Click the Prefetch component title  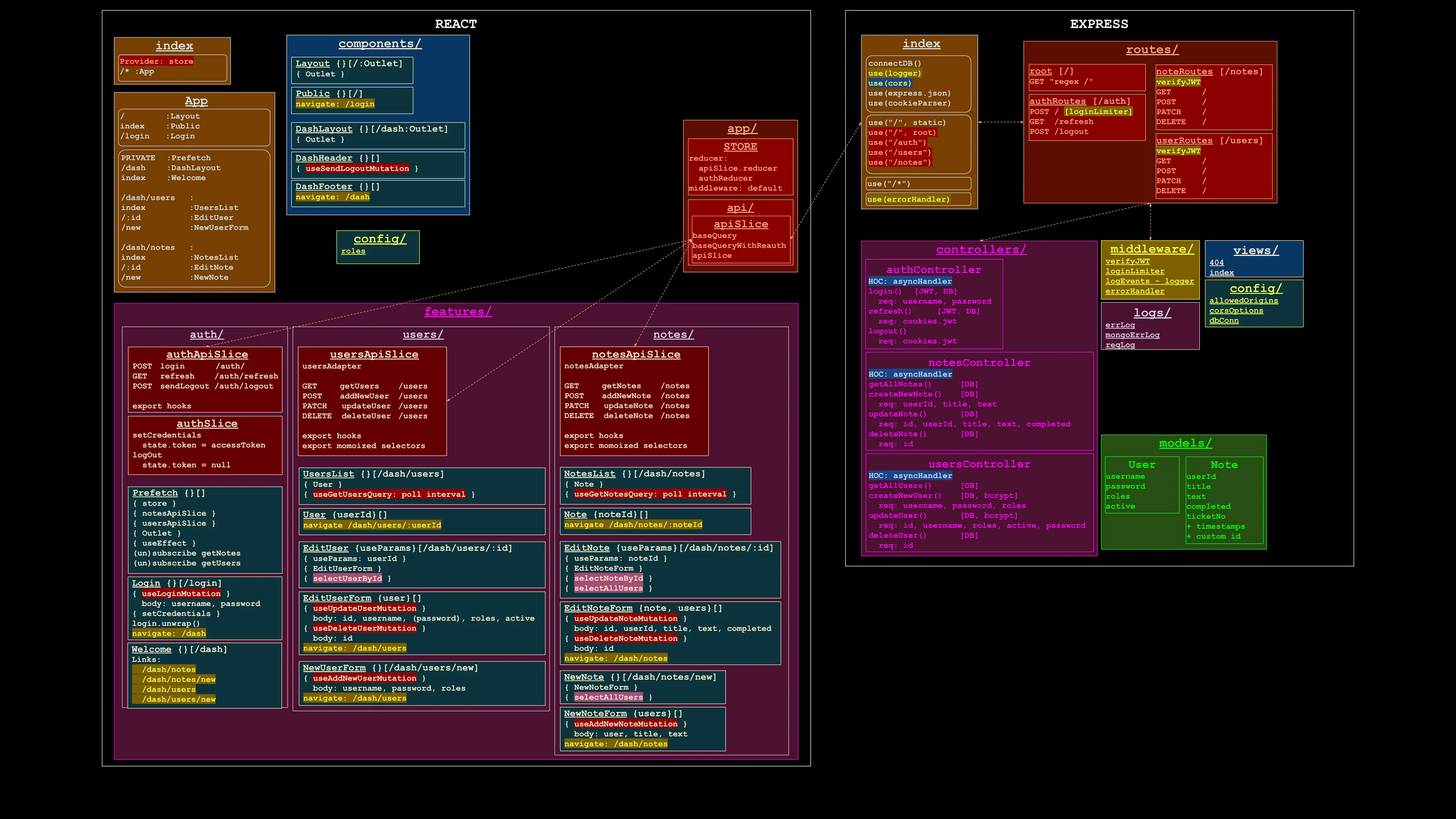155,493
